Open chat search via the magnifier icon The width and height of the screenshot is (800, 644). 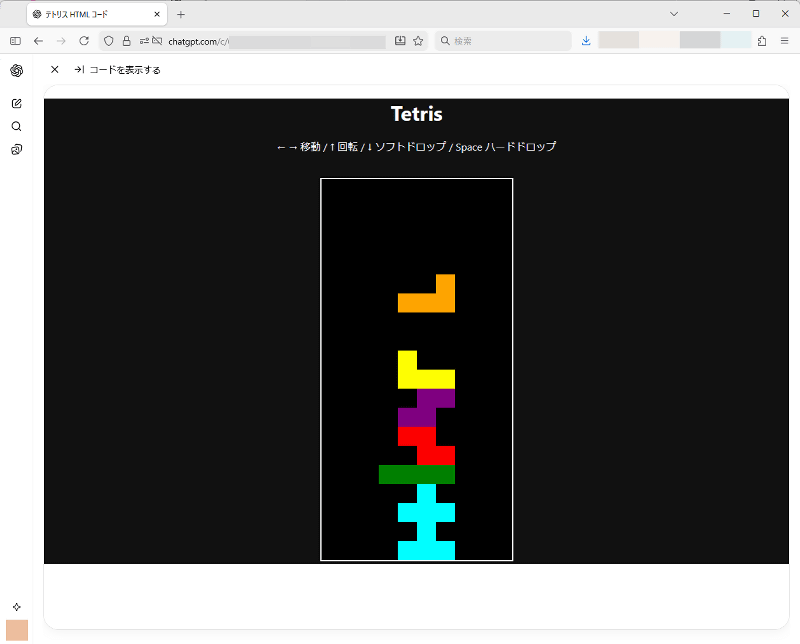pos(16,127)
